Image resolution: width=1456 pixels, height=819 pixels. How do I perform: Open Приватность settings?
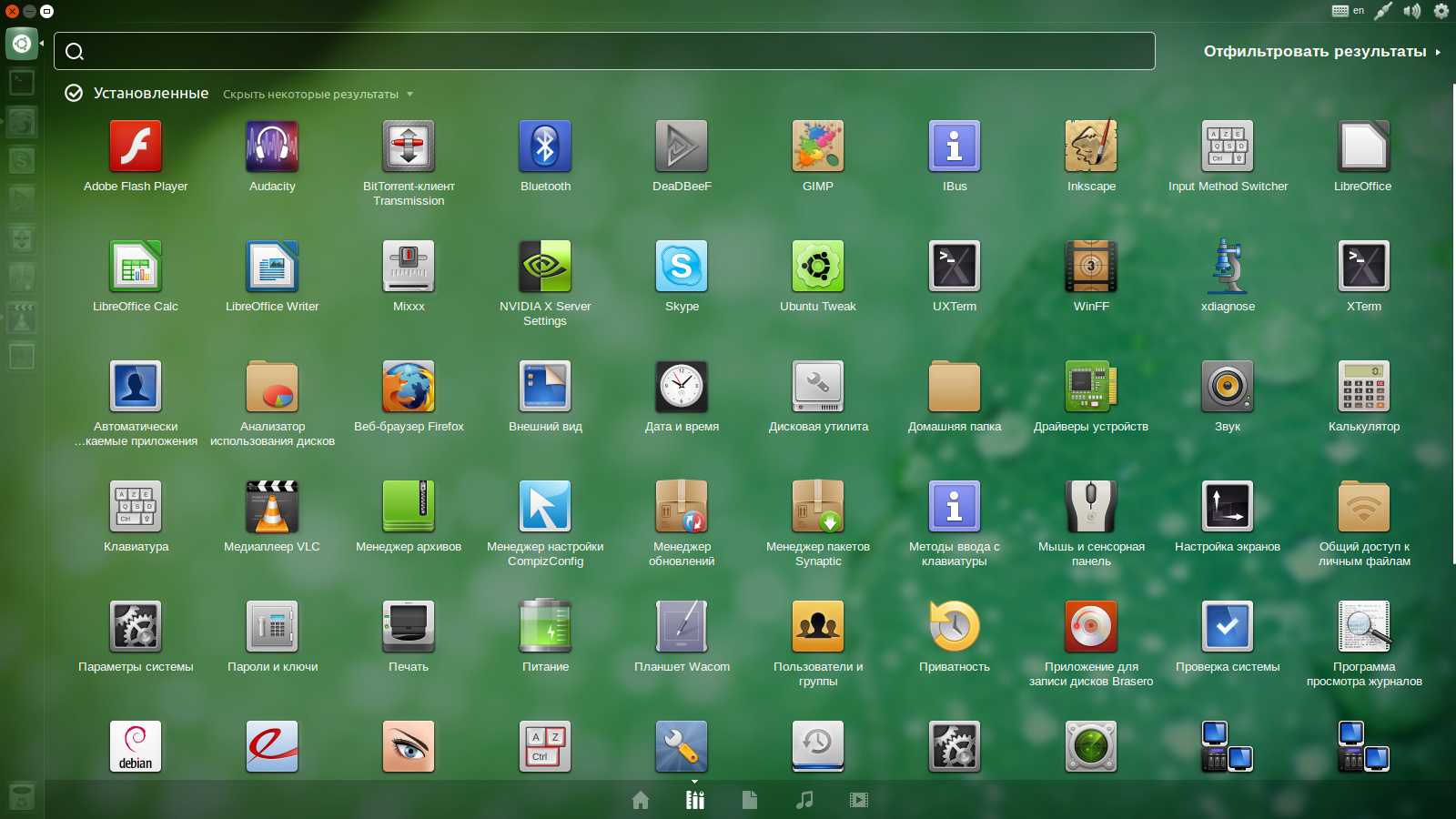coord(955,627)
